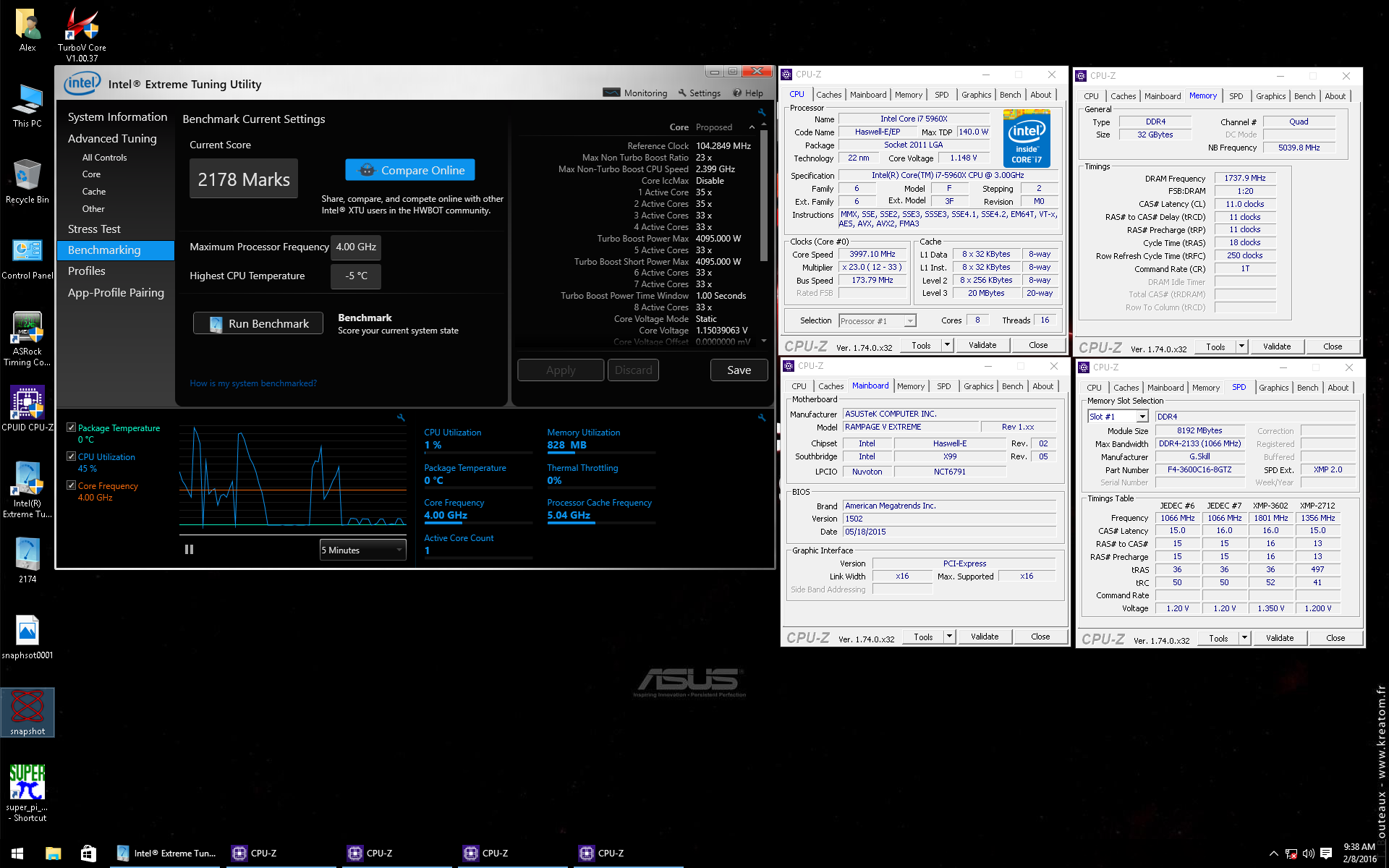Open the Recycle Bin desktop icon

click(27, 182)
